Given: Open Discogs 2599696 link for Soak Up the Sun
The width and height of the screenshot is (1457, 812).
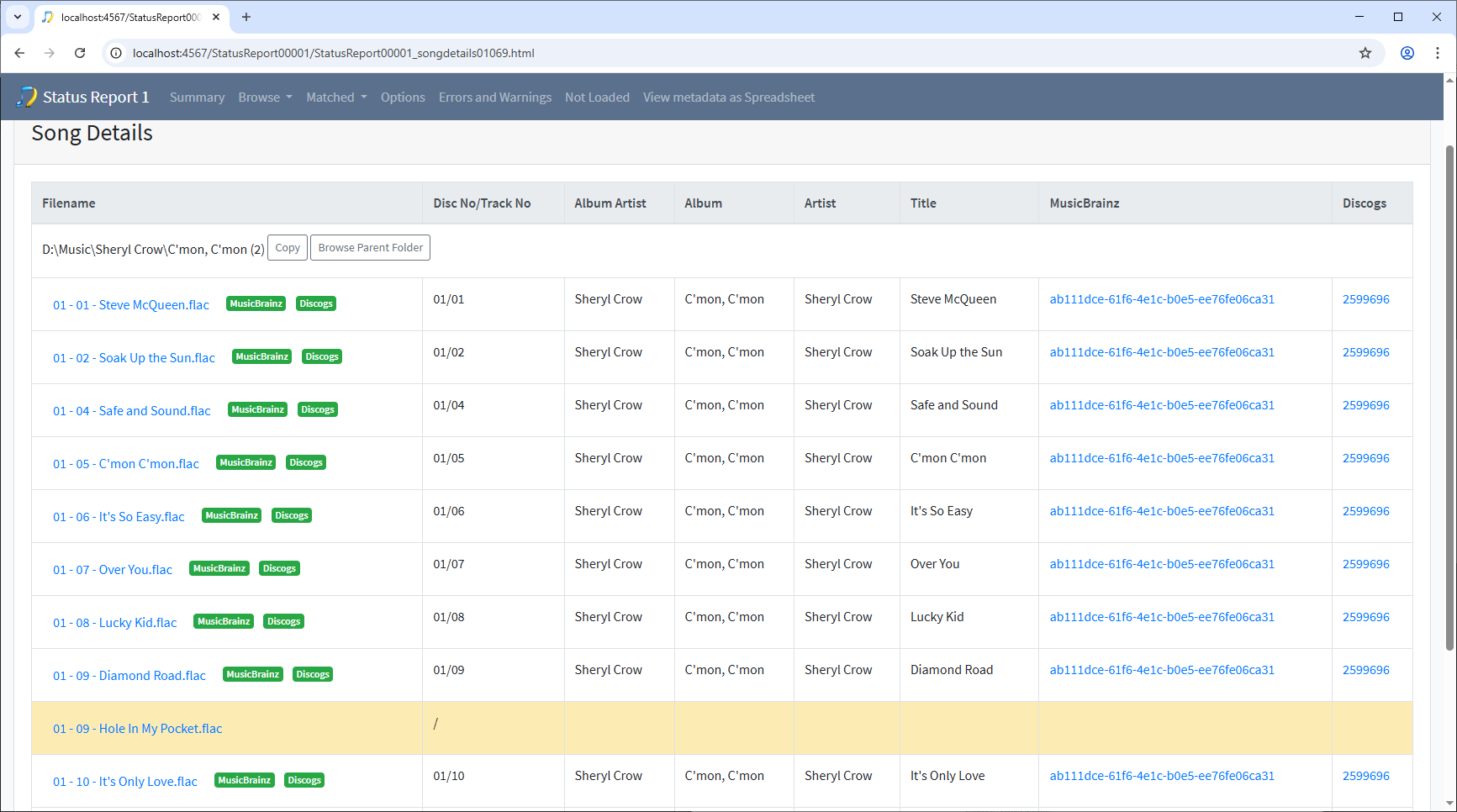Looking at the screenshot, I should pyautogui.click(x=1366, y=352).
